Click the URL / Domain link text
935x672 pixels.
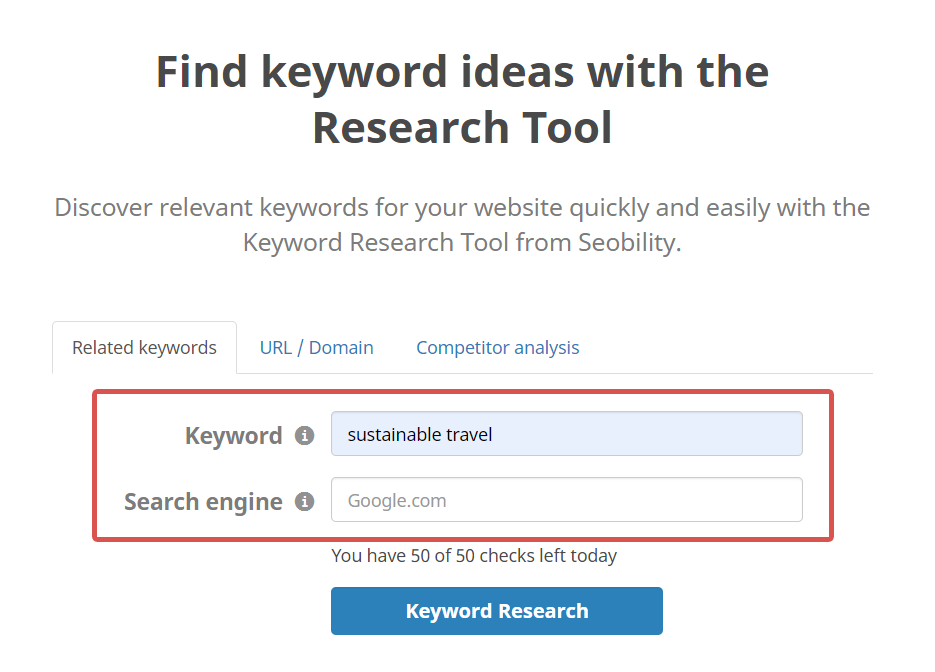pos(316,347)
